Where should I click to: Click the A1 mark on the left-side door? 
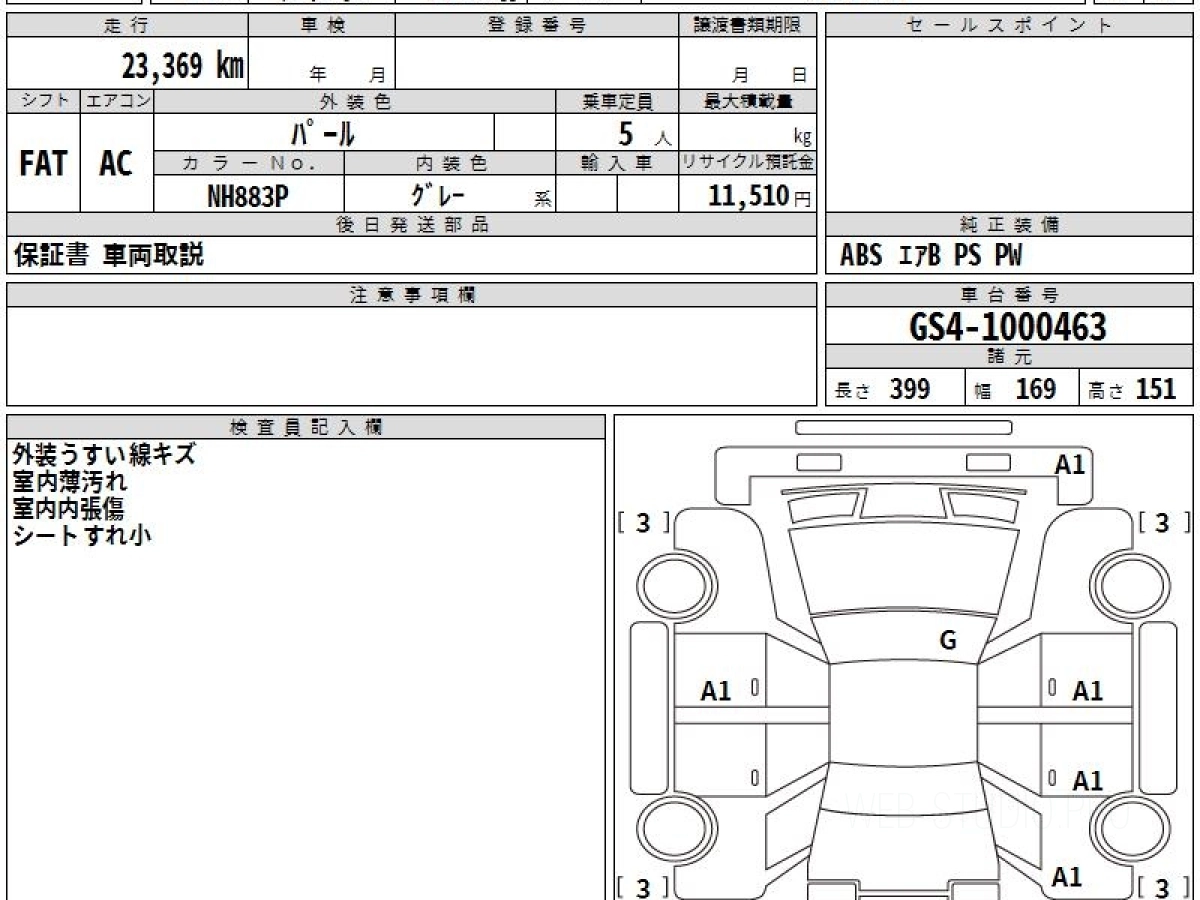716,691
